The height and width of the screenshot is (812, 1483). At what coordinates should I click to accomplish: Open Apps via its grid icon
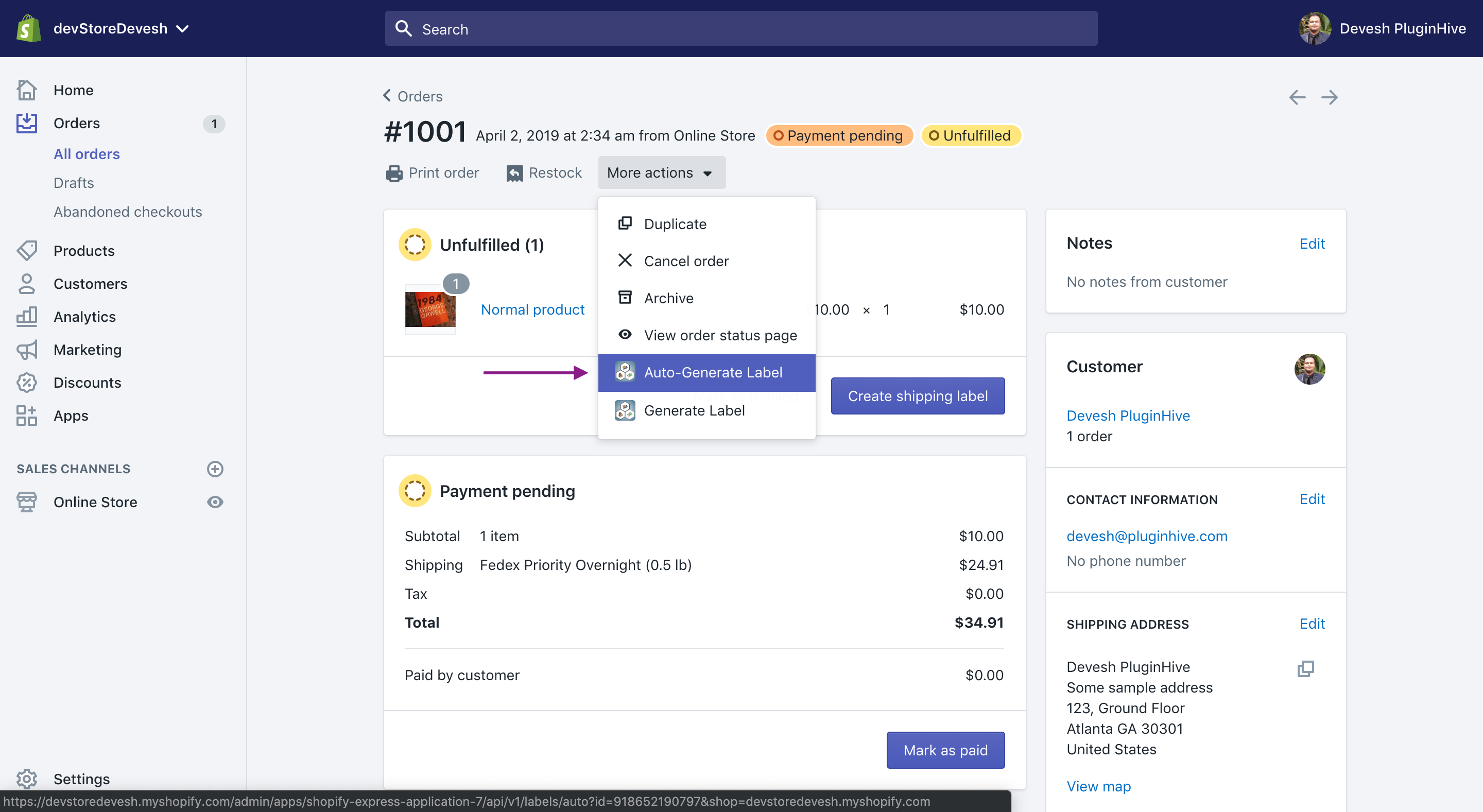pos(27,415)
